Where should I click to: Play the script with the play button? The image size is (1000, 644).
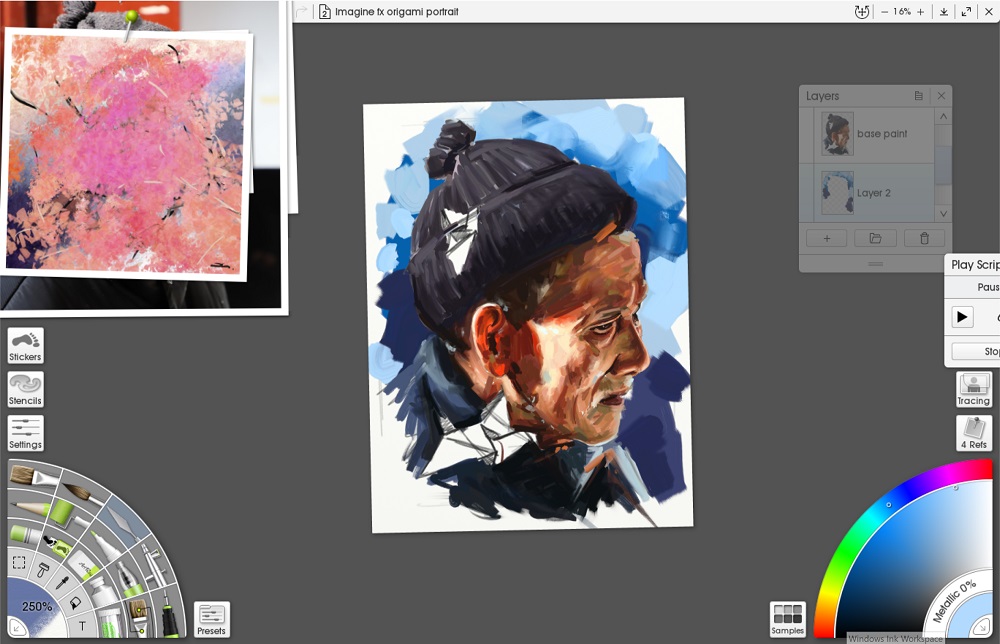point(962,317)
